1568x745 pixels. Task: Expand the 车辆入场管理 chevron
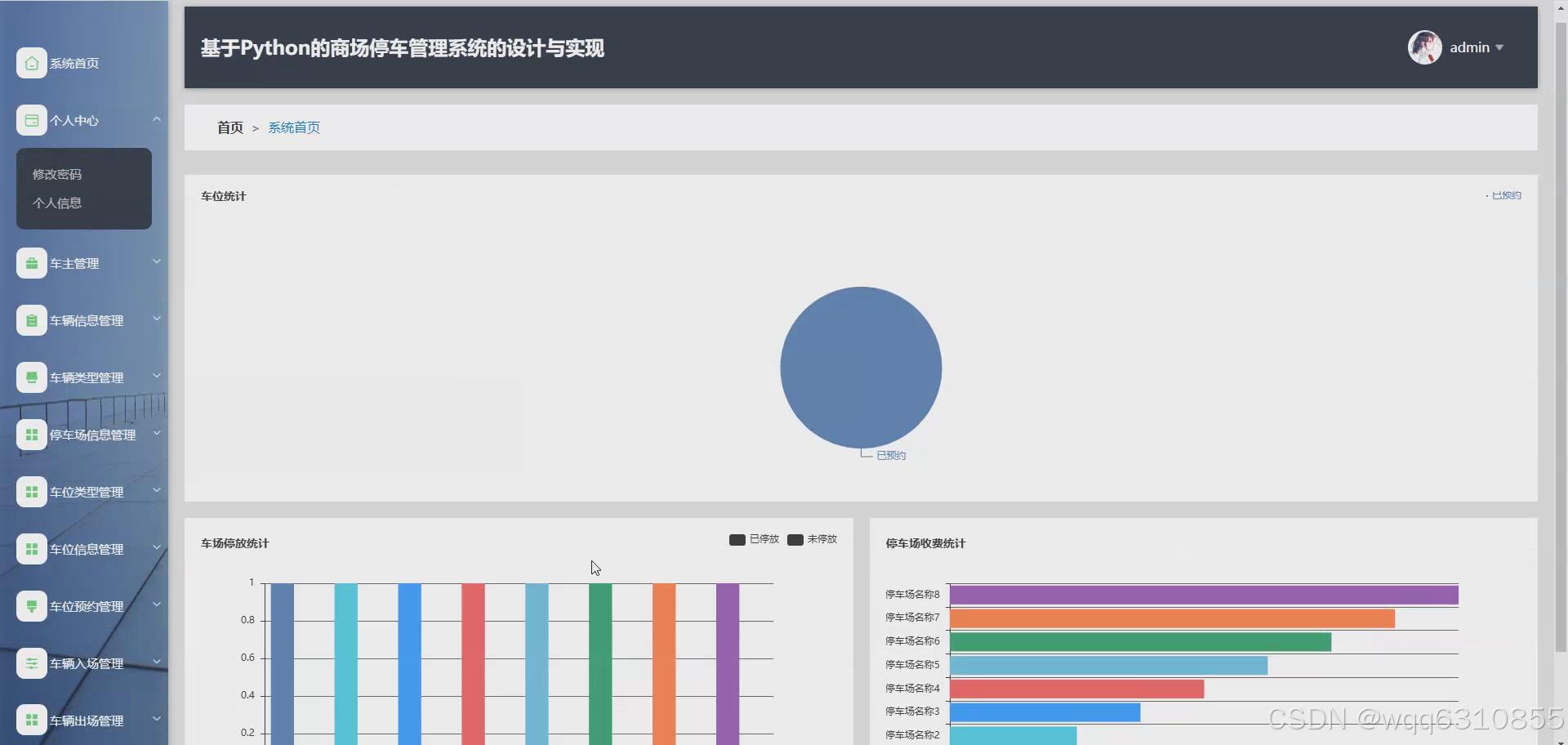[157, 662]
